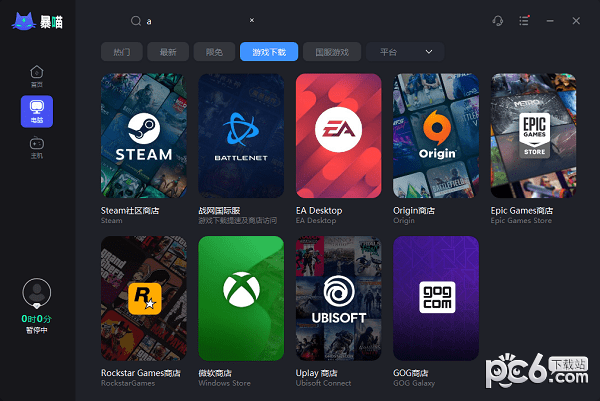Viewport: 600px width, 401px height.
Task: Focus the search input field
Action: pos(195,21)
